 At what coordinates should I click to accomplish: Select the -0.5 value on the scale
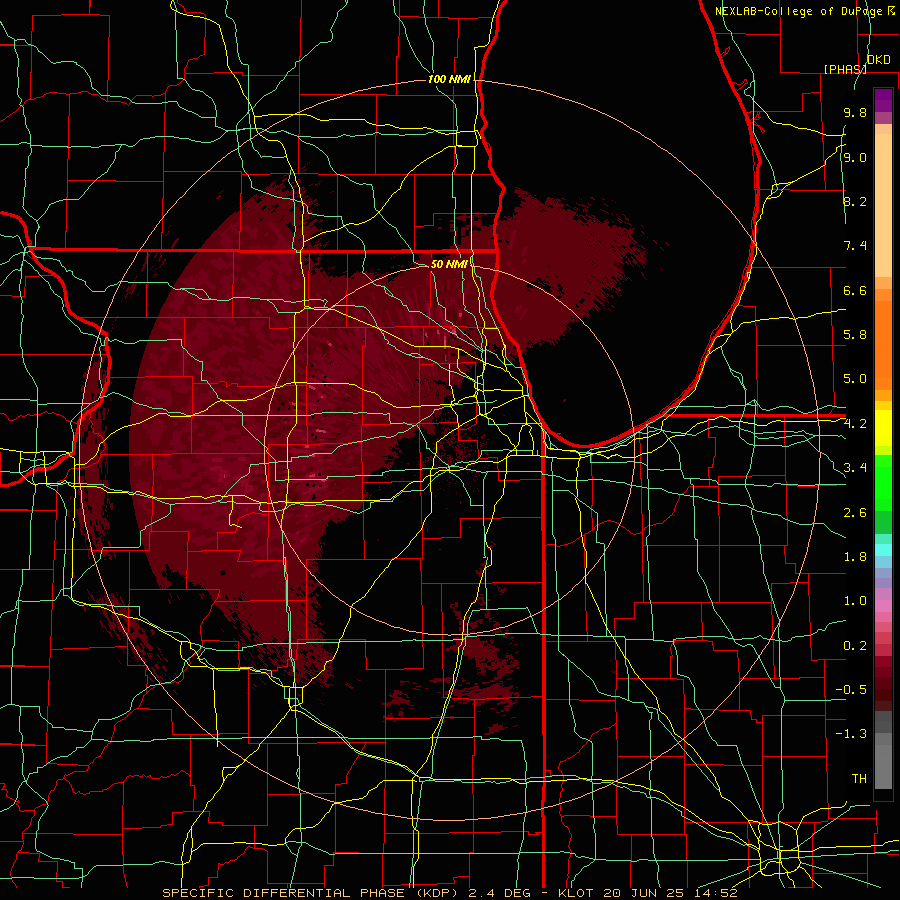[851, 690]
